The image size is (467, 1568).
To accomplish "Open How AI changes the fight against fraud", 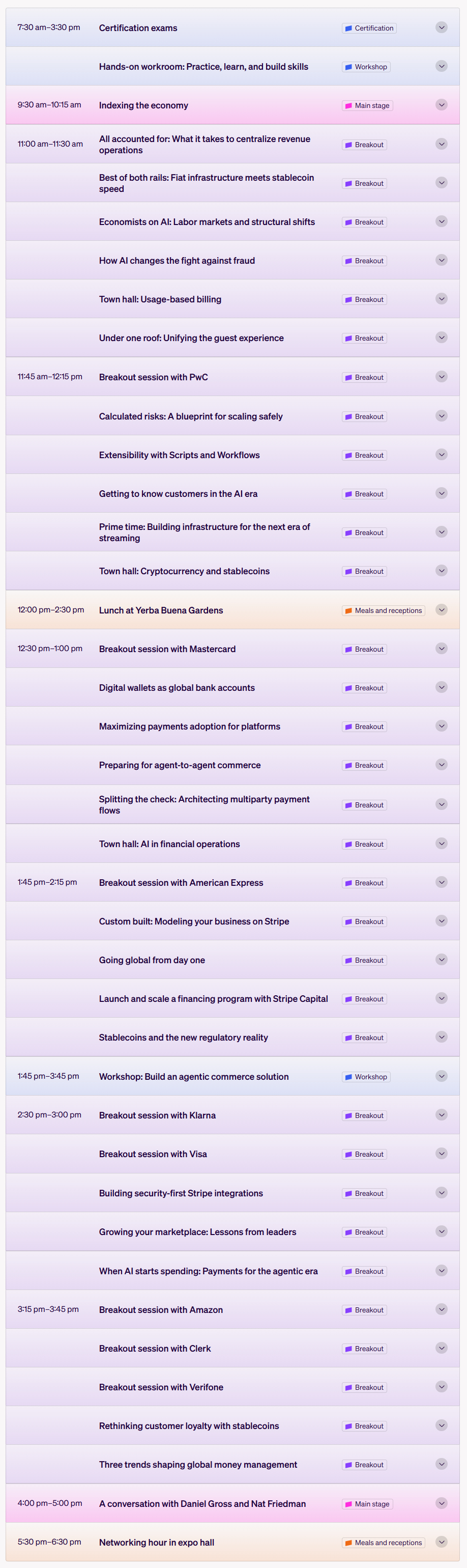I will [x=177, y=261].
